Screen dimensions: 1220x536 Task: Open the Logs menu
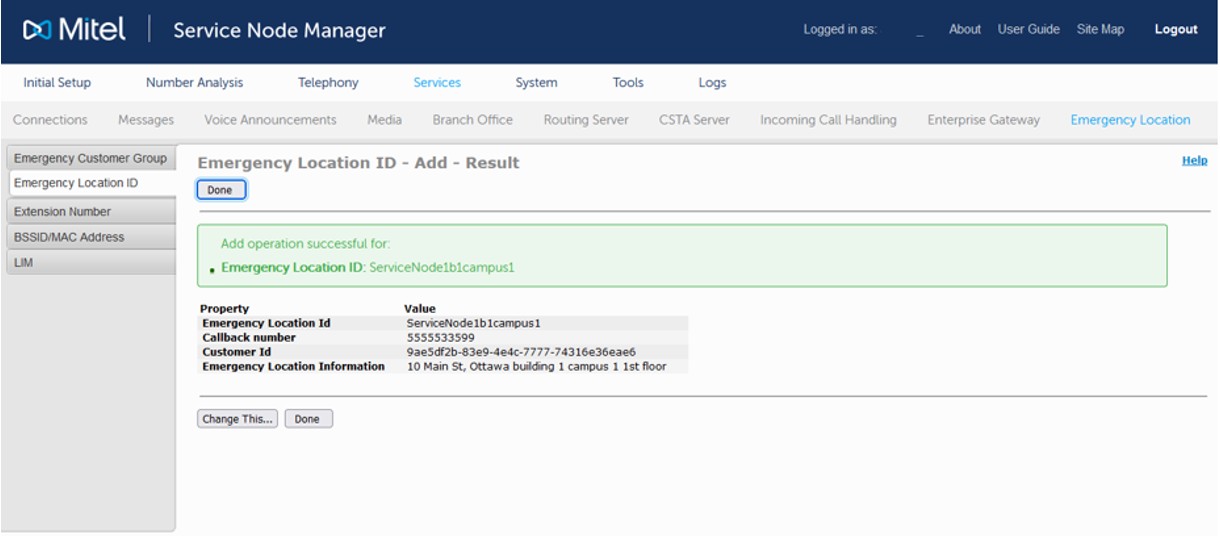[712, 83]
